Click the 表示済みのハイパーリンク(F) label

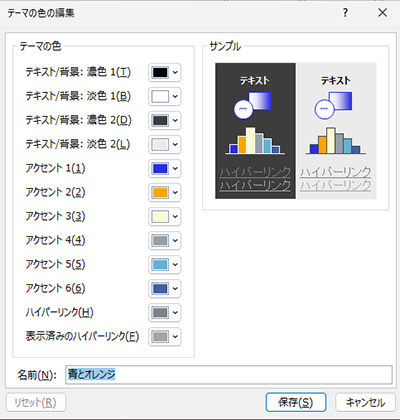82,336
